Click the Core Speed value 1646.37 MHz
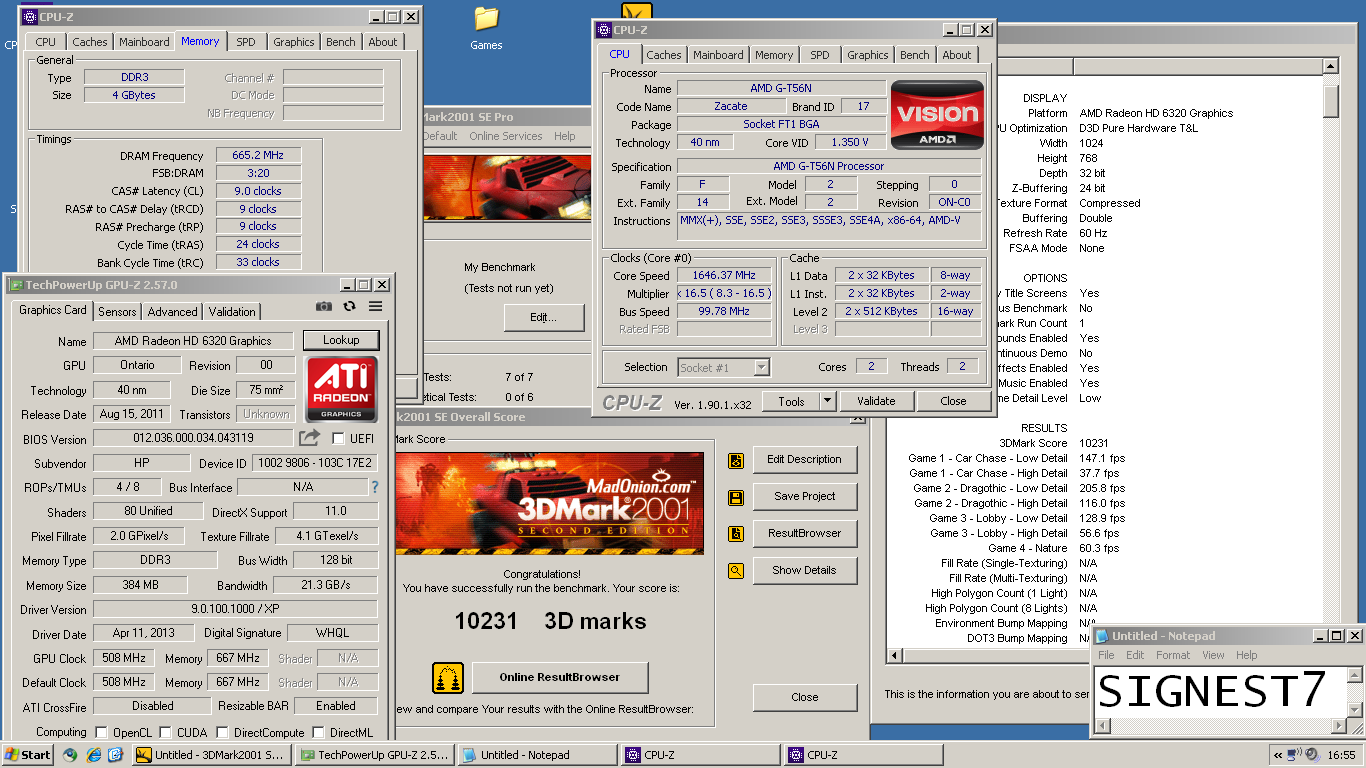This screenshot has height=768, width=1366. click(x=725, y=276)
